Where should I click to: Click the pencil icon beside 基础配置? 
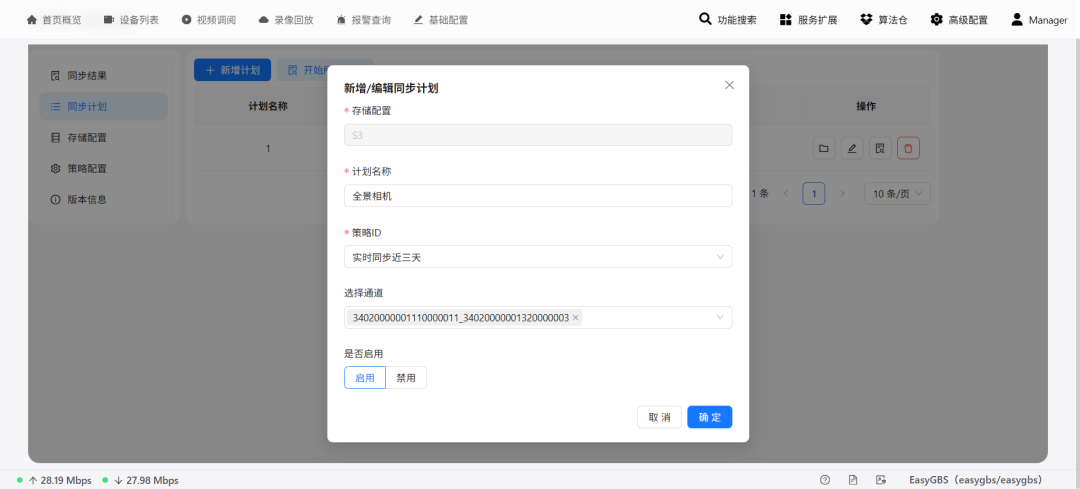pos(419,20)
